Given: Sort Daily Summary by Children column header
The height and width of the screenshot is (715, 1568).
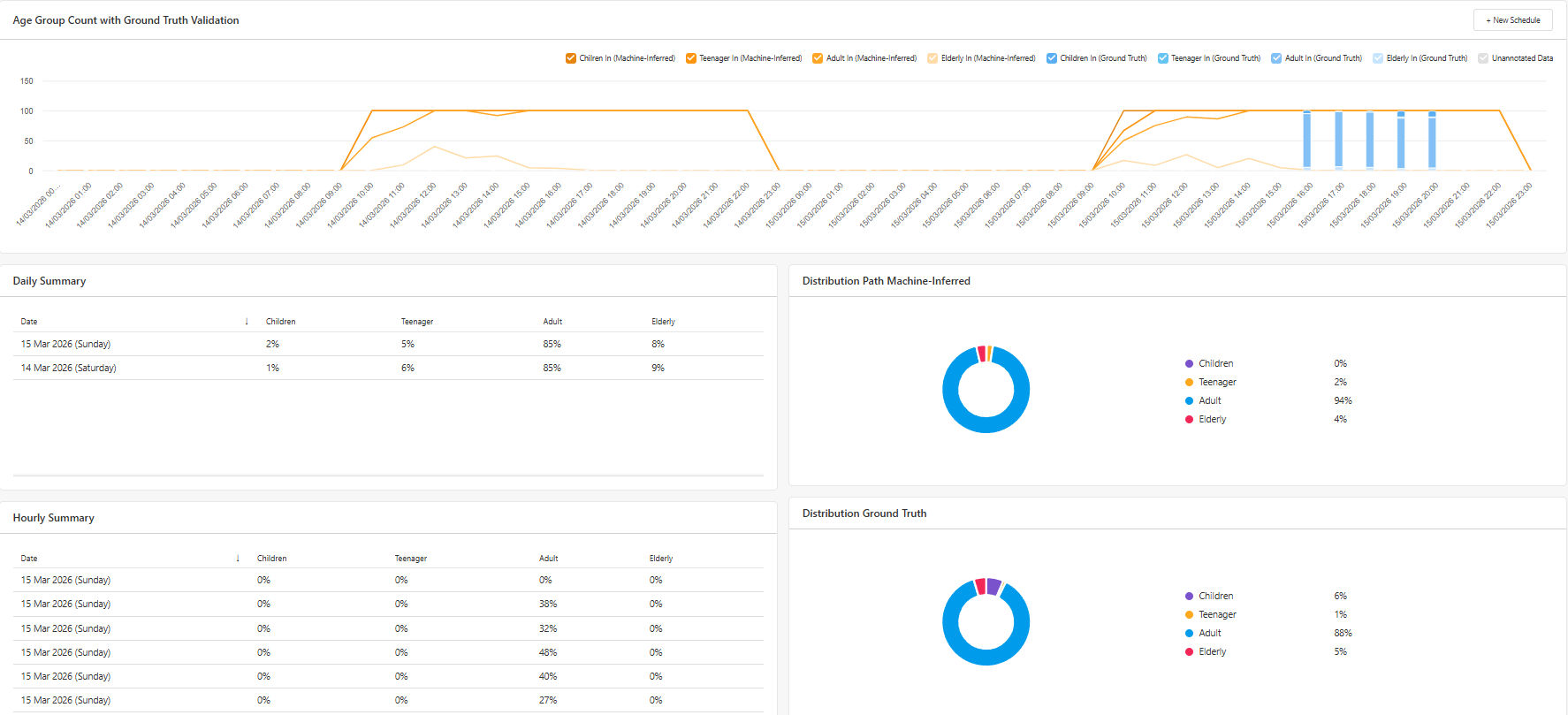Looking at the screenshot, I should [281, 322].
